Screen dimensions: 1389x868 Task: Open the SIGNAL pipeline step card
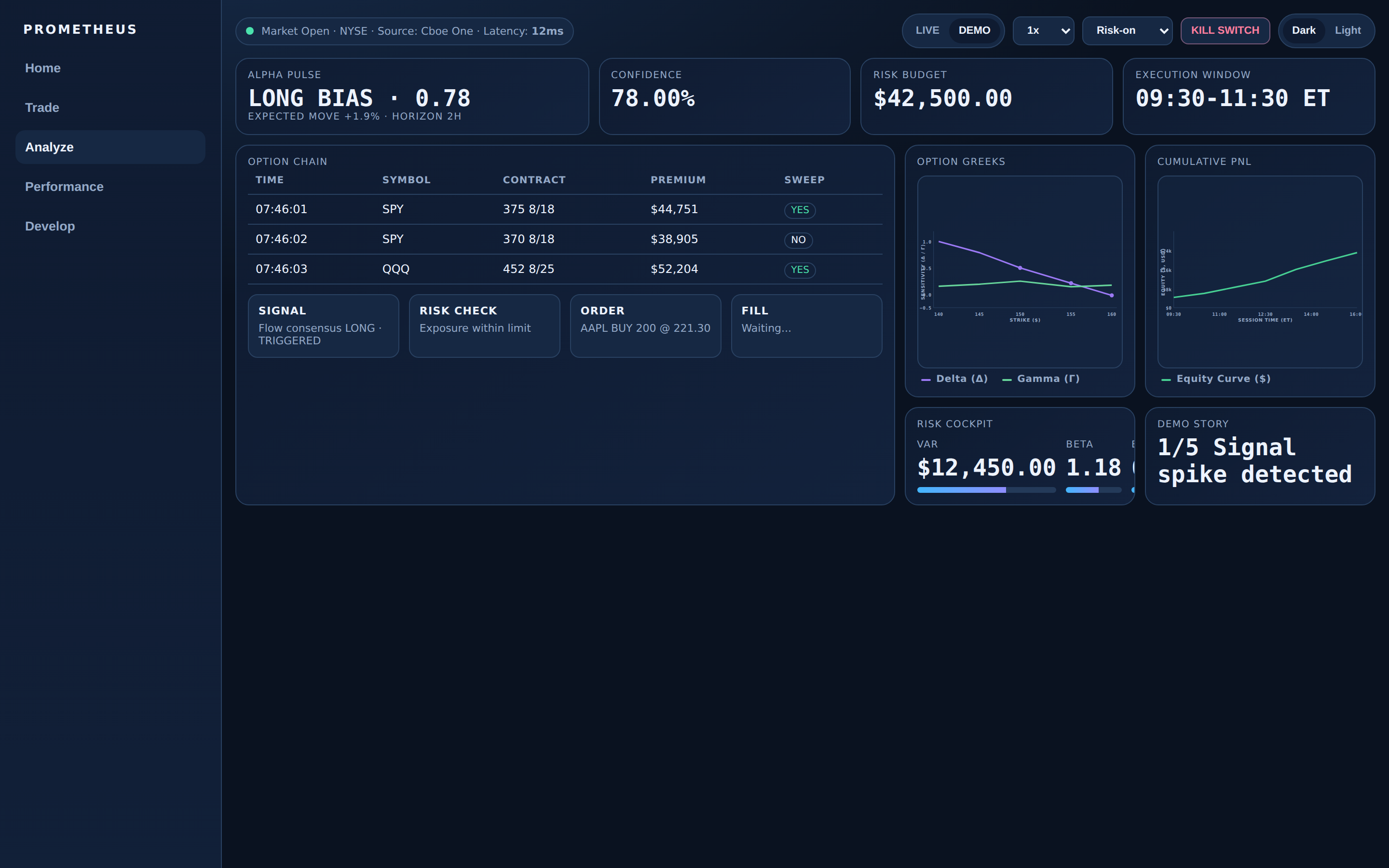[x=323, y=326]
